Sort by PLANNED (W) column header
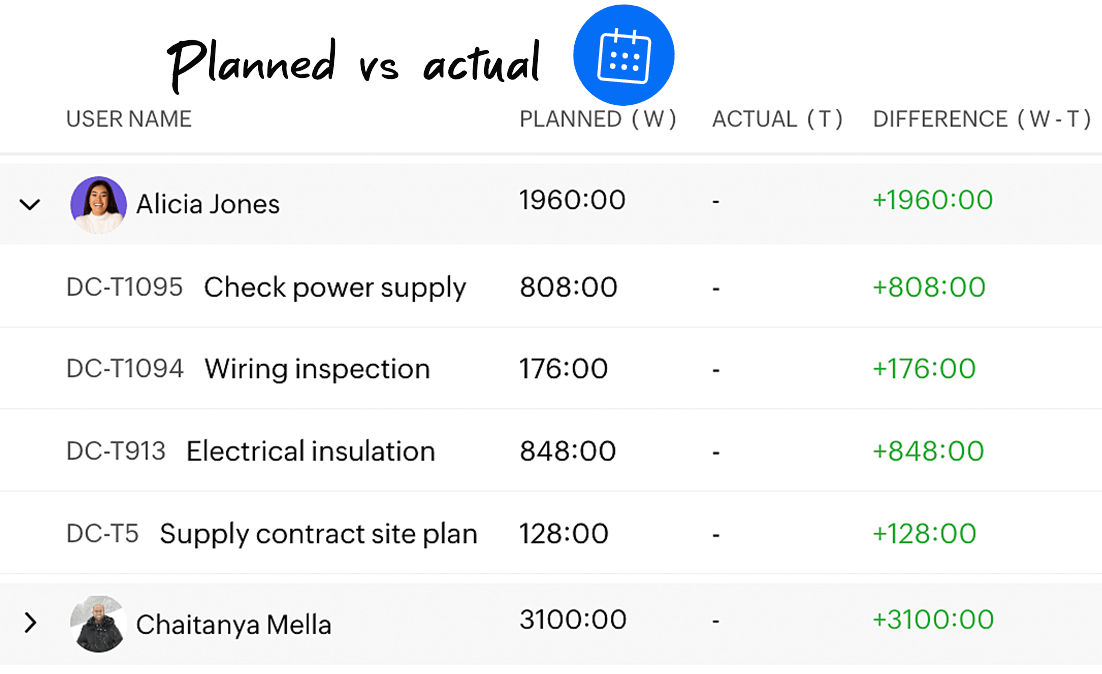The width and height of the screenshot is (1102, 674). click(x=598, y=119)
